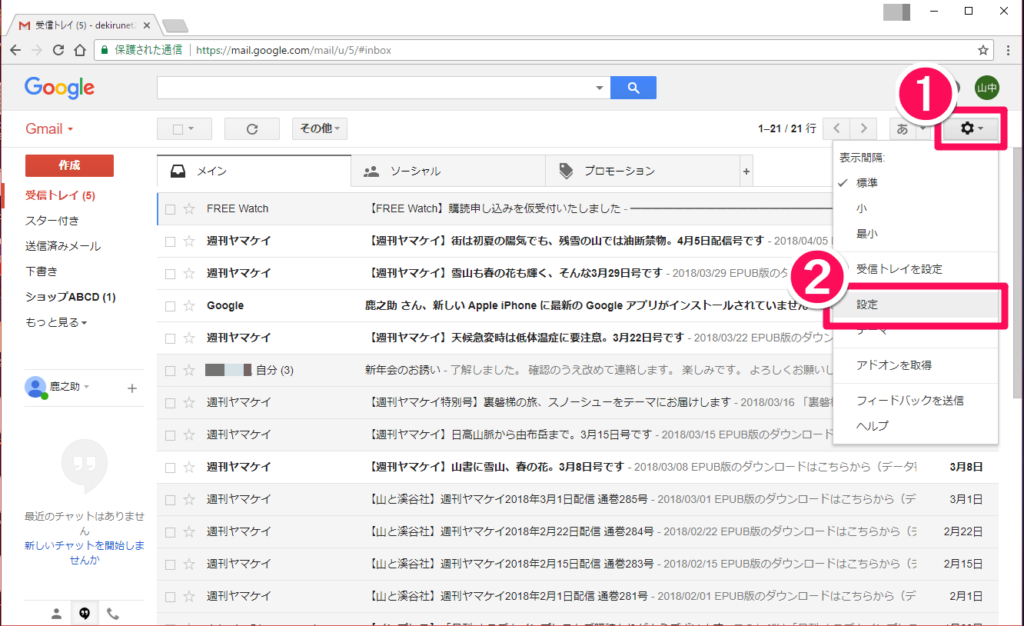
Task: Bookmark the page with the star icon
Action: (982, 50)
